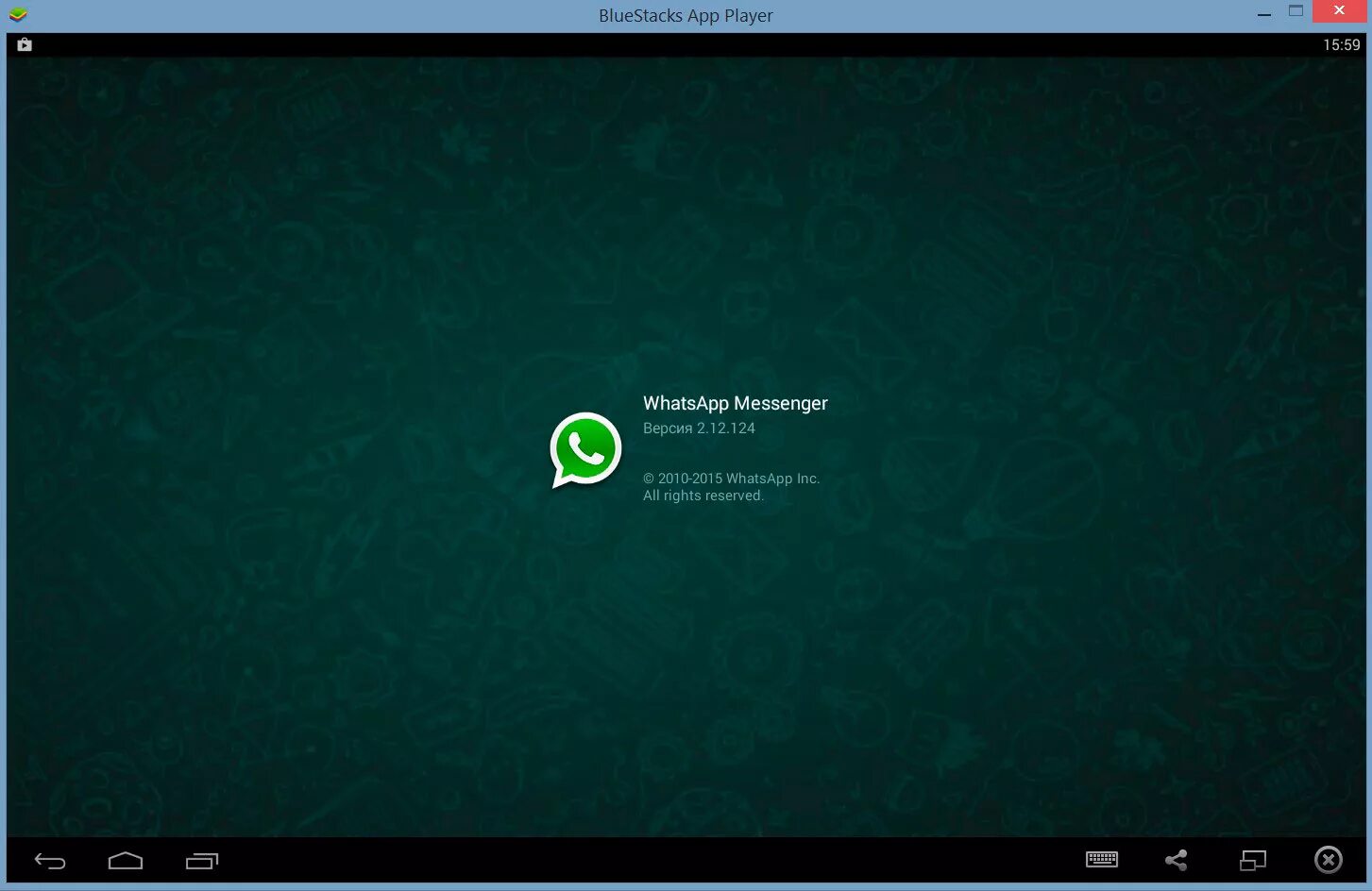Tap the Android home button
Screen dimensions: 1372x891
[x=126, y=860]
